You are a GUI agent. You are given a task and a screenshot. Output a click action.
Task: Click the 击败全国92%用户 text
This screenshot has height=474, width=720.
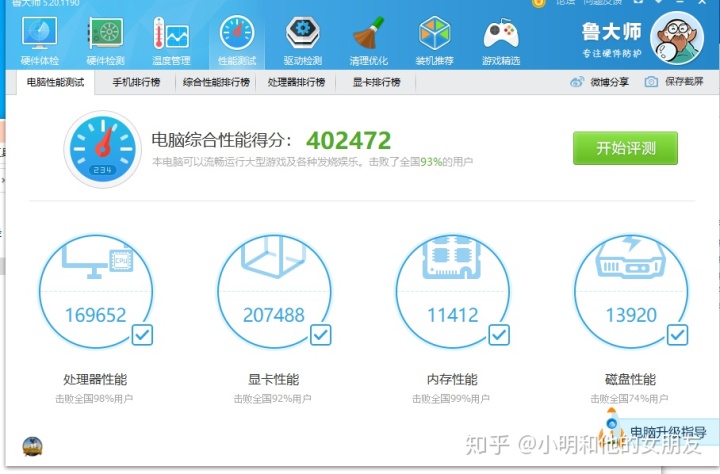pos(273,399)
